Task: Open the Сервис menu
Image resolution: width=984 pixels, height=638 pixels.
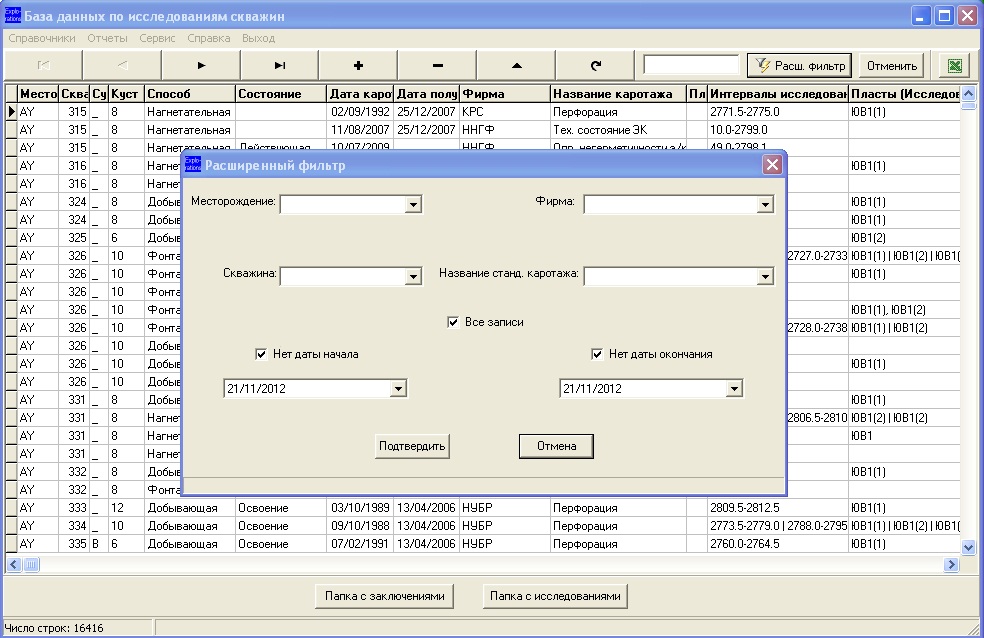Action: 157,38
